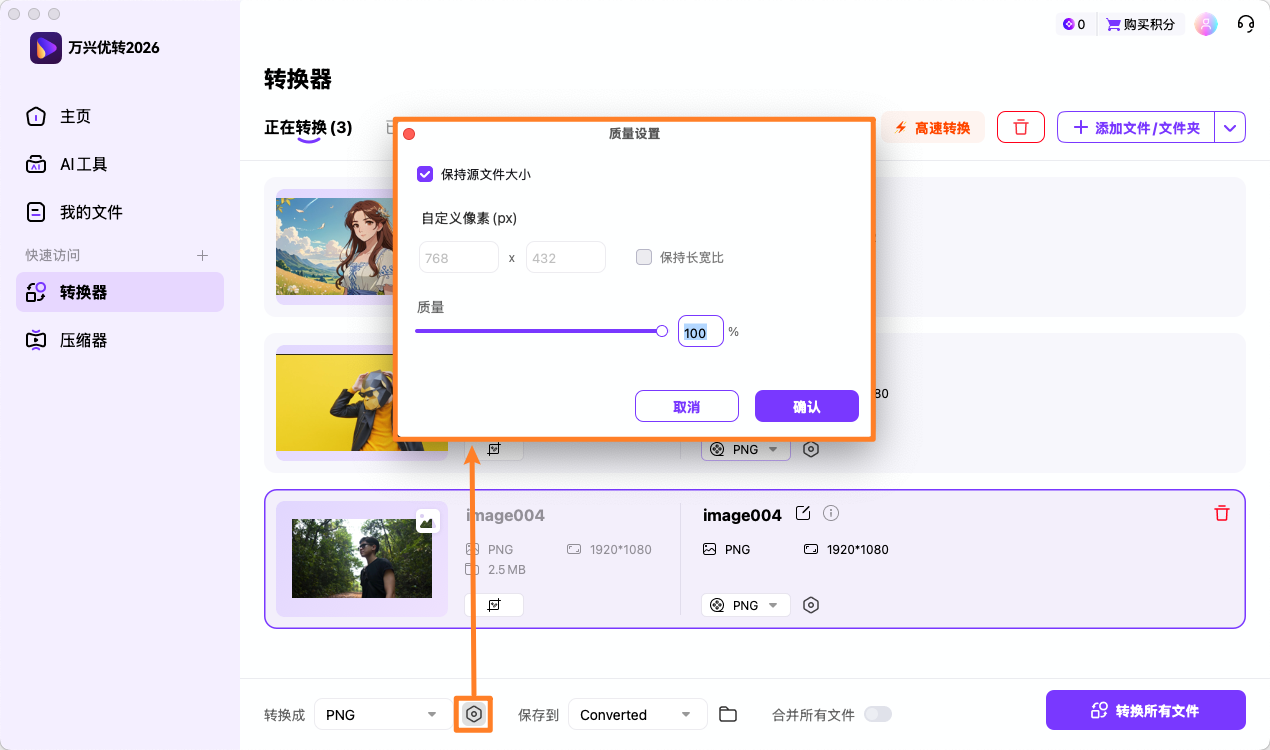The height and width of the screenshot is (750, 1270).
Task: Enable the 保持长宽比 checkbox
Action: point(643,257)
